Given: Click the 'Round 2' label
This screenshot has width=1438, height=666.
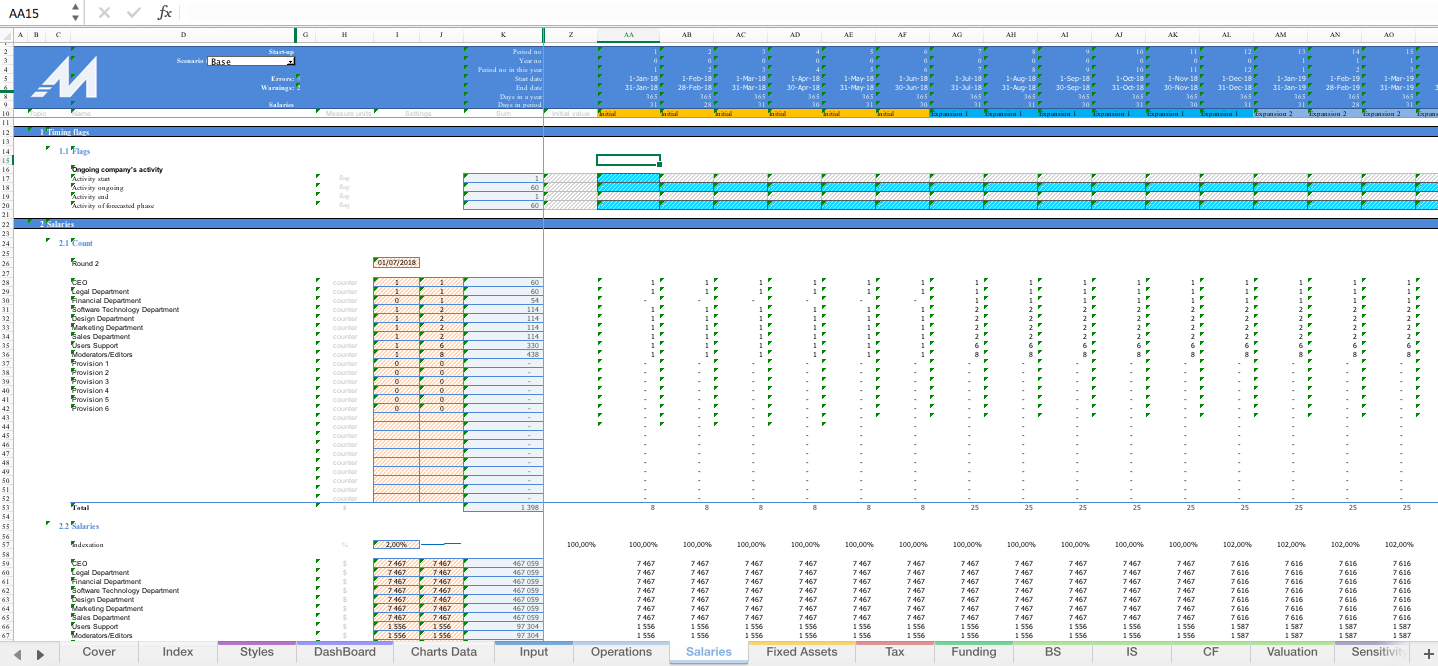Looking at the screenshot, I should (x=85, y=263).
